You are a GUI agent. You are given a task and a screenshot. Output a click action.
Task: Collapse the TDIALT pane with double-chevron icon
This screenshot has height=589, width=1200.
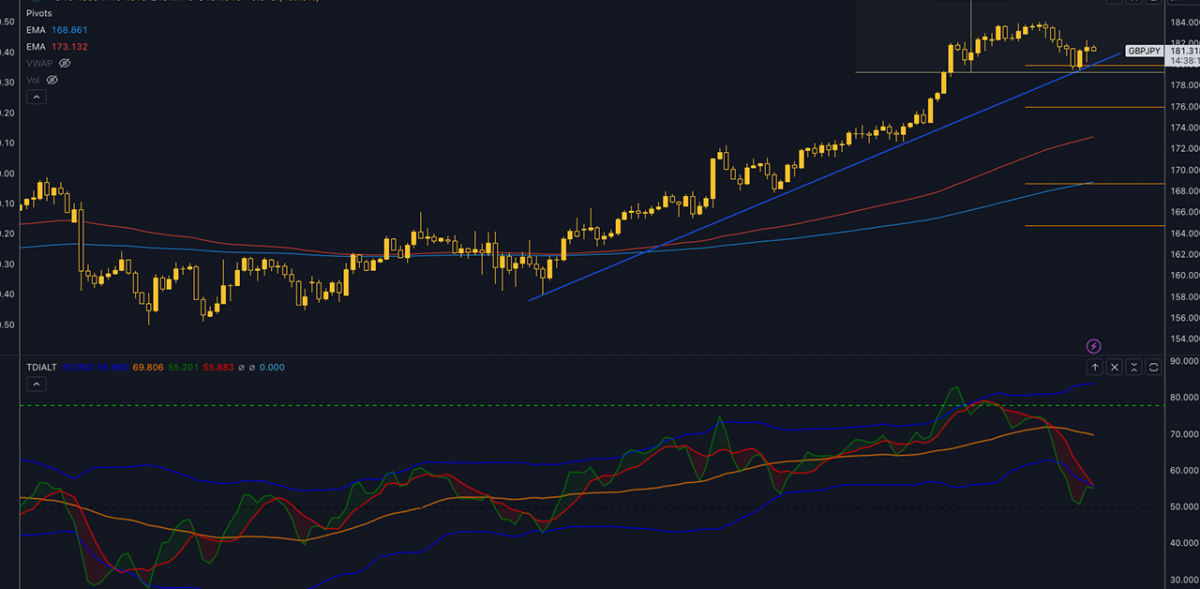pos(1134,367)
